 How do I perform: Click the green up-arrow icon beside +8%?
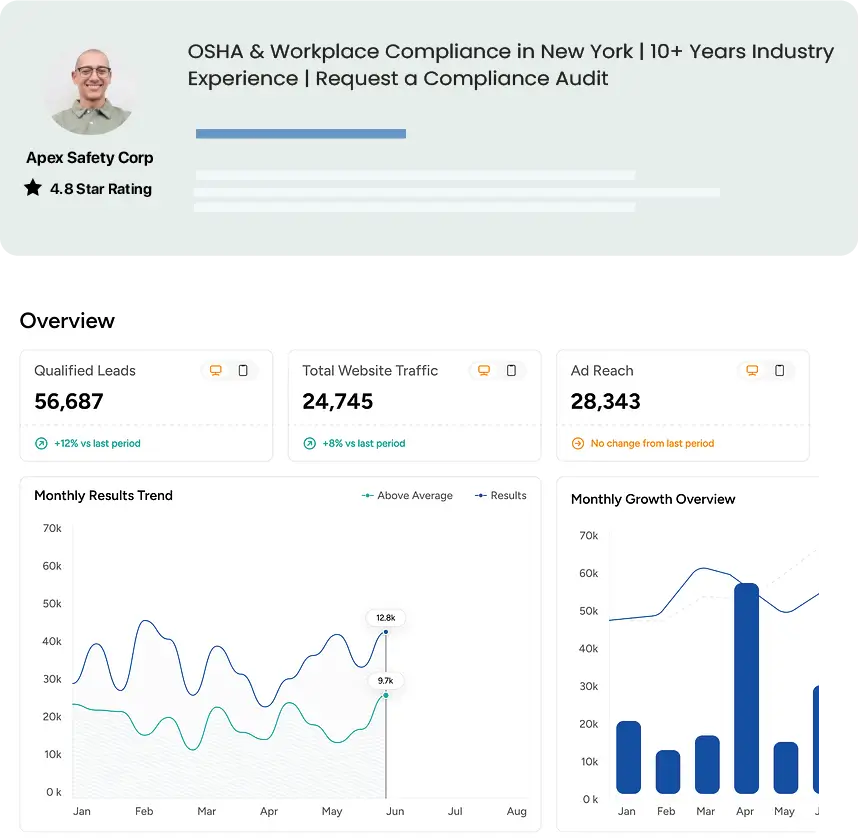309,443
